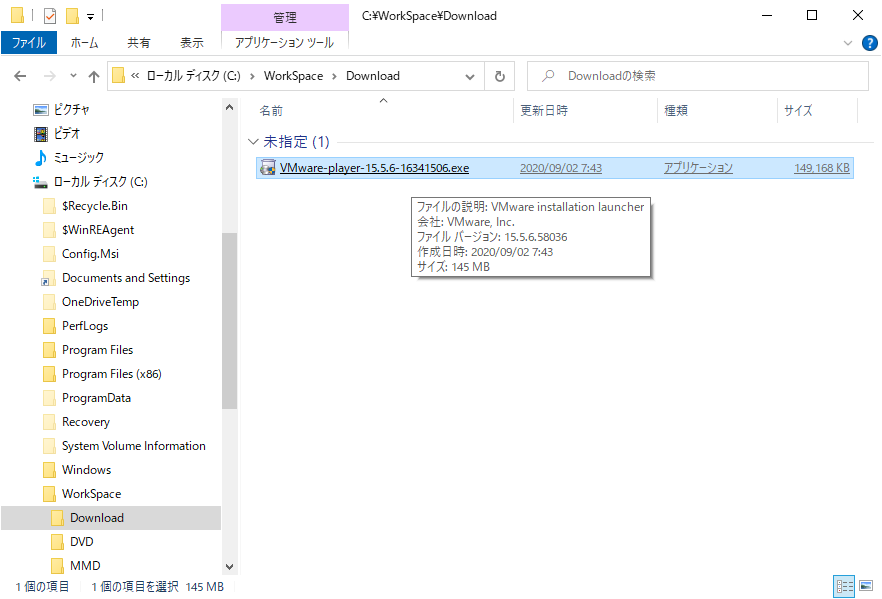The height and width of the screenshot is (599, 882).
Task: Open ミュージック in the navigation pane
Action: [x=78, y=158]
